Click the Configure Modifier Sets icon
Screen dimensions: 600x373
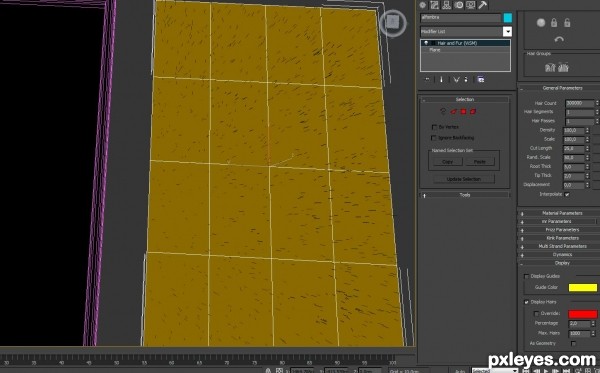tap(481, 80)
